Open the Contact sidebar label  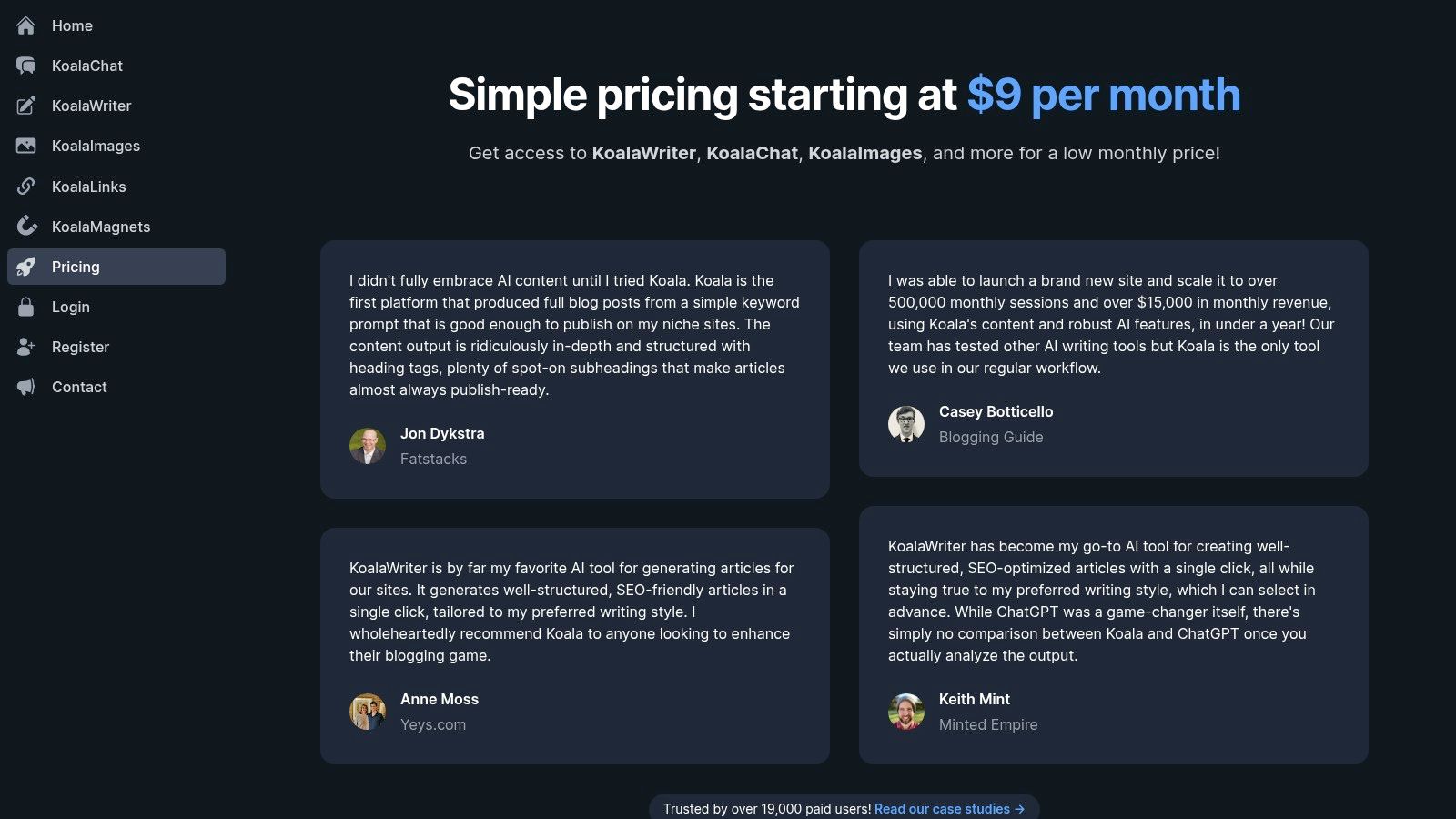(79, 387)
